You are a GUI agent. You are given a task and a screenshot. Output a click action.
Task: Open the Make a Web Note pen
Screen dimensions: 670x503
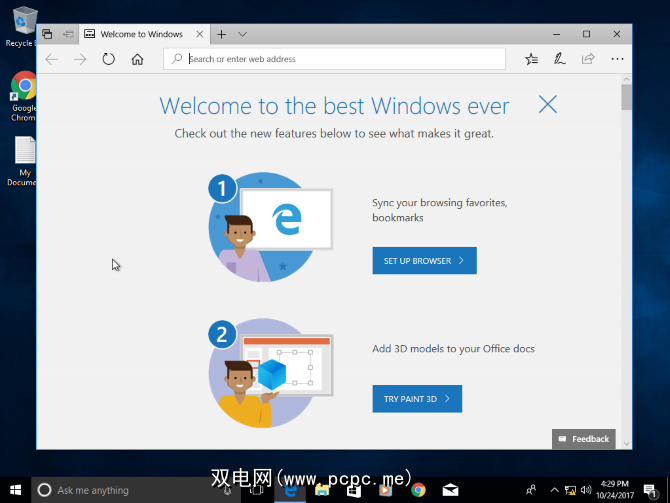coord(560,59)
